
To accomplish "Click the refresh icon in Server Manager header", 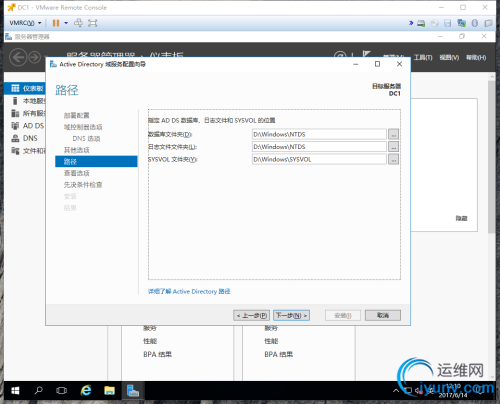I will pyautogui.click(x=340, y=55).
